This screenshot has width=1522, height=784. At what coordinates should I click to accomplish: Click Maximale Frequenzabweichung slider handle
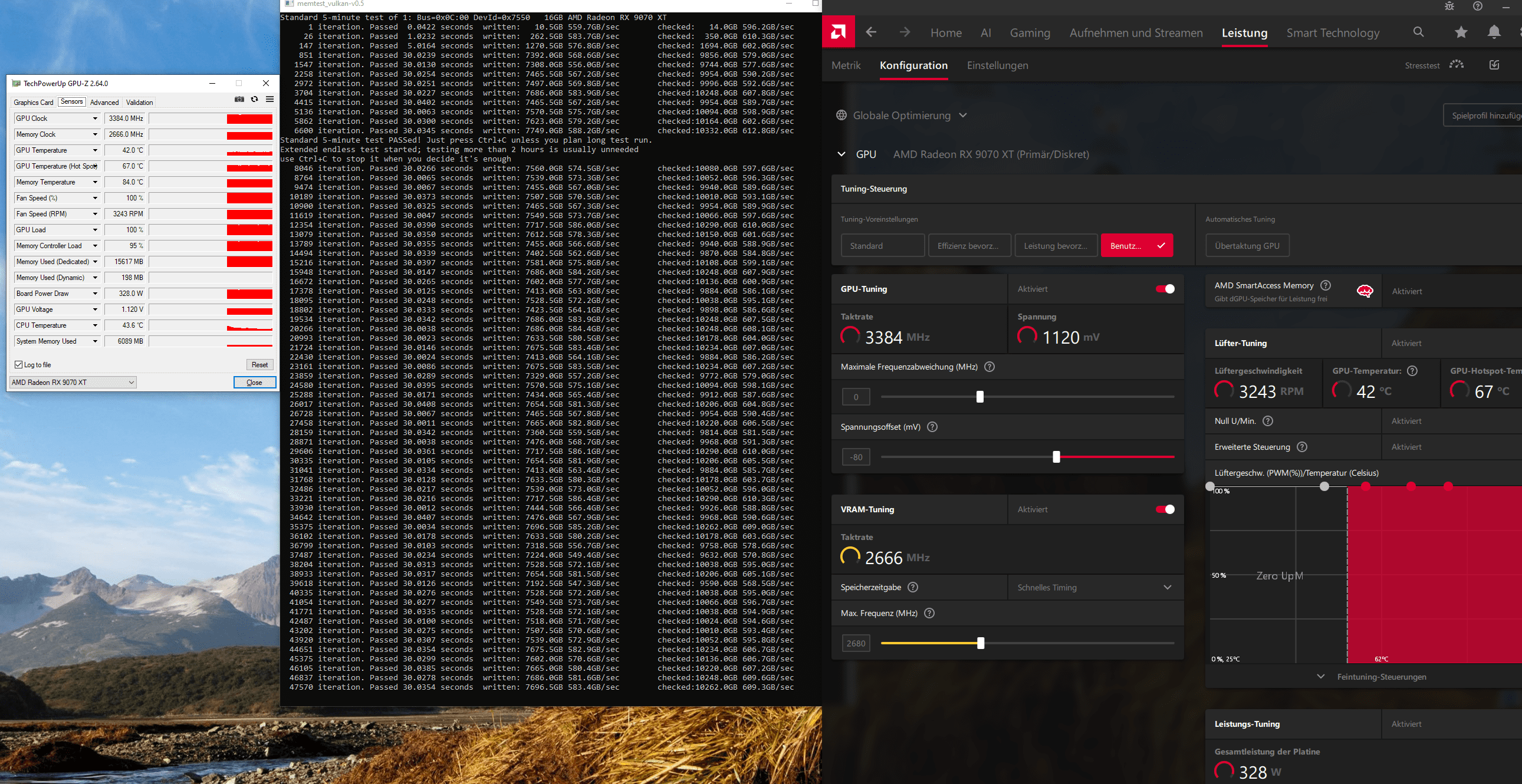[979, 397]
